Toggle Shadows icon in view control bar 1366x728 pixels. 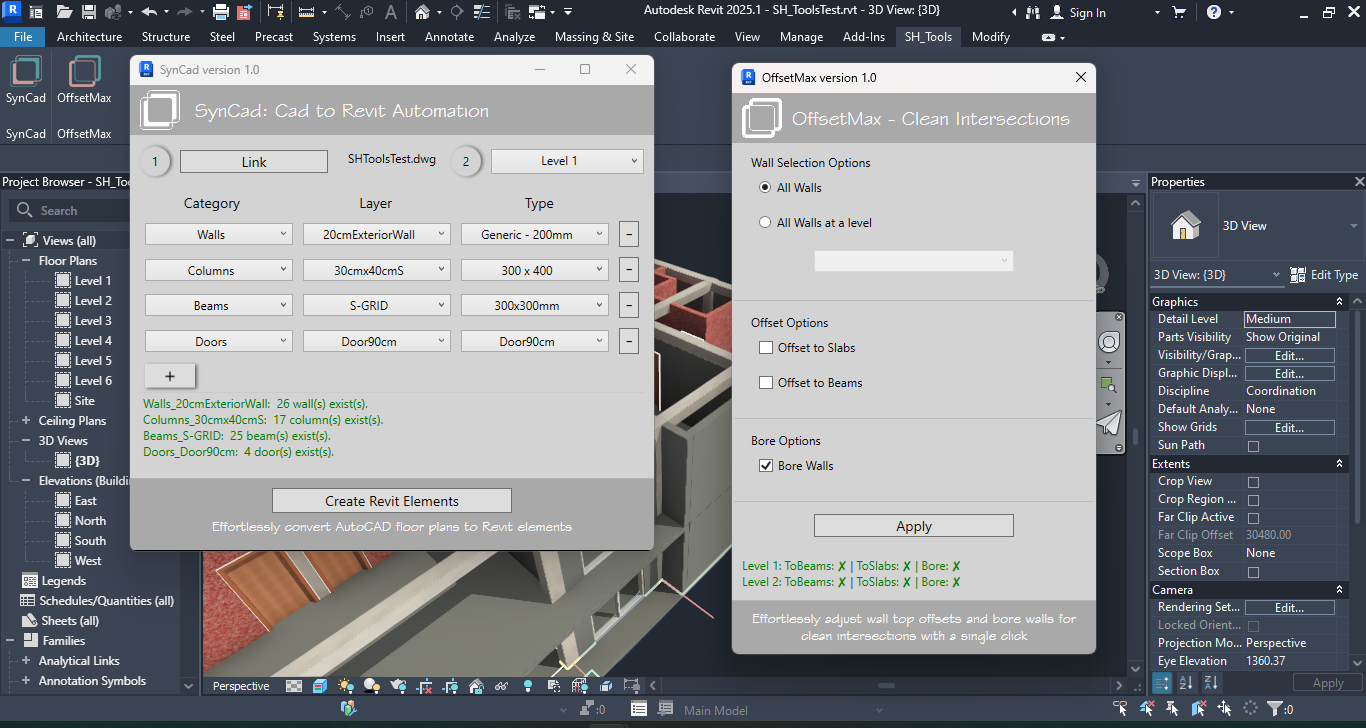tap(371, 686)
